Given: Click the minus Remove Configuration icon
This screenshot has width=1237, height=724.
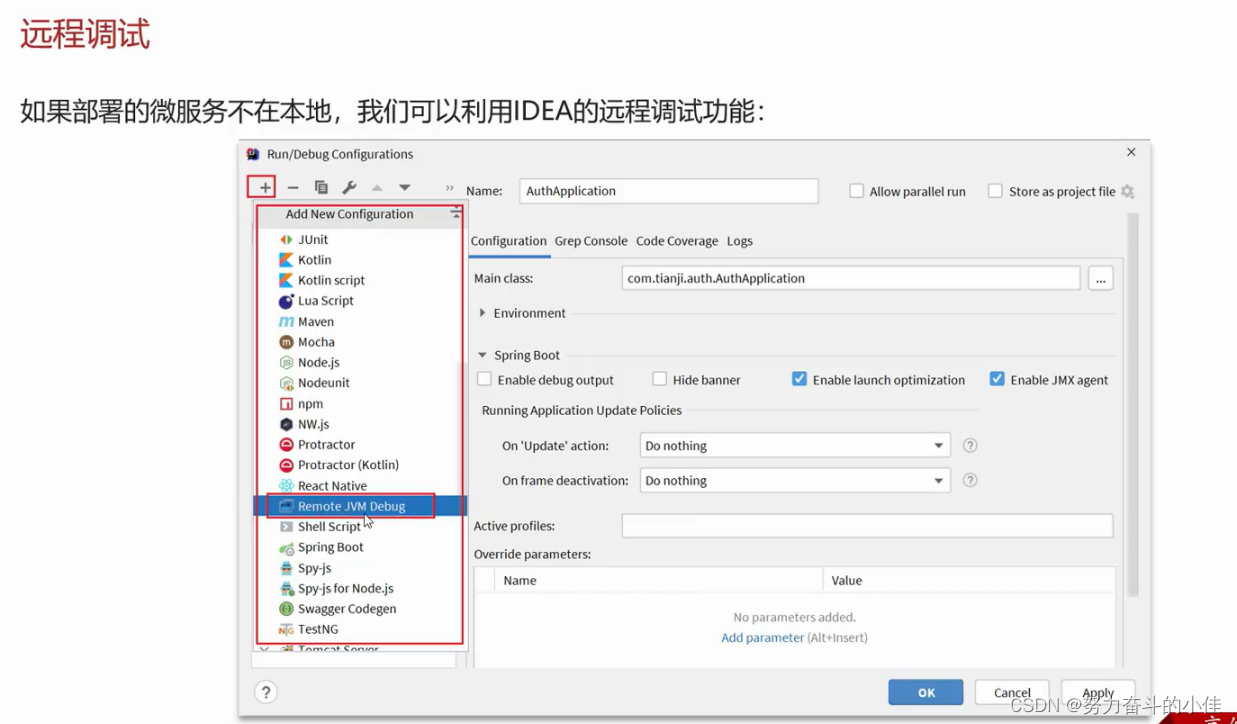Looking at the screenshot, I should click(293, 188).
